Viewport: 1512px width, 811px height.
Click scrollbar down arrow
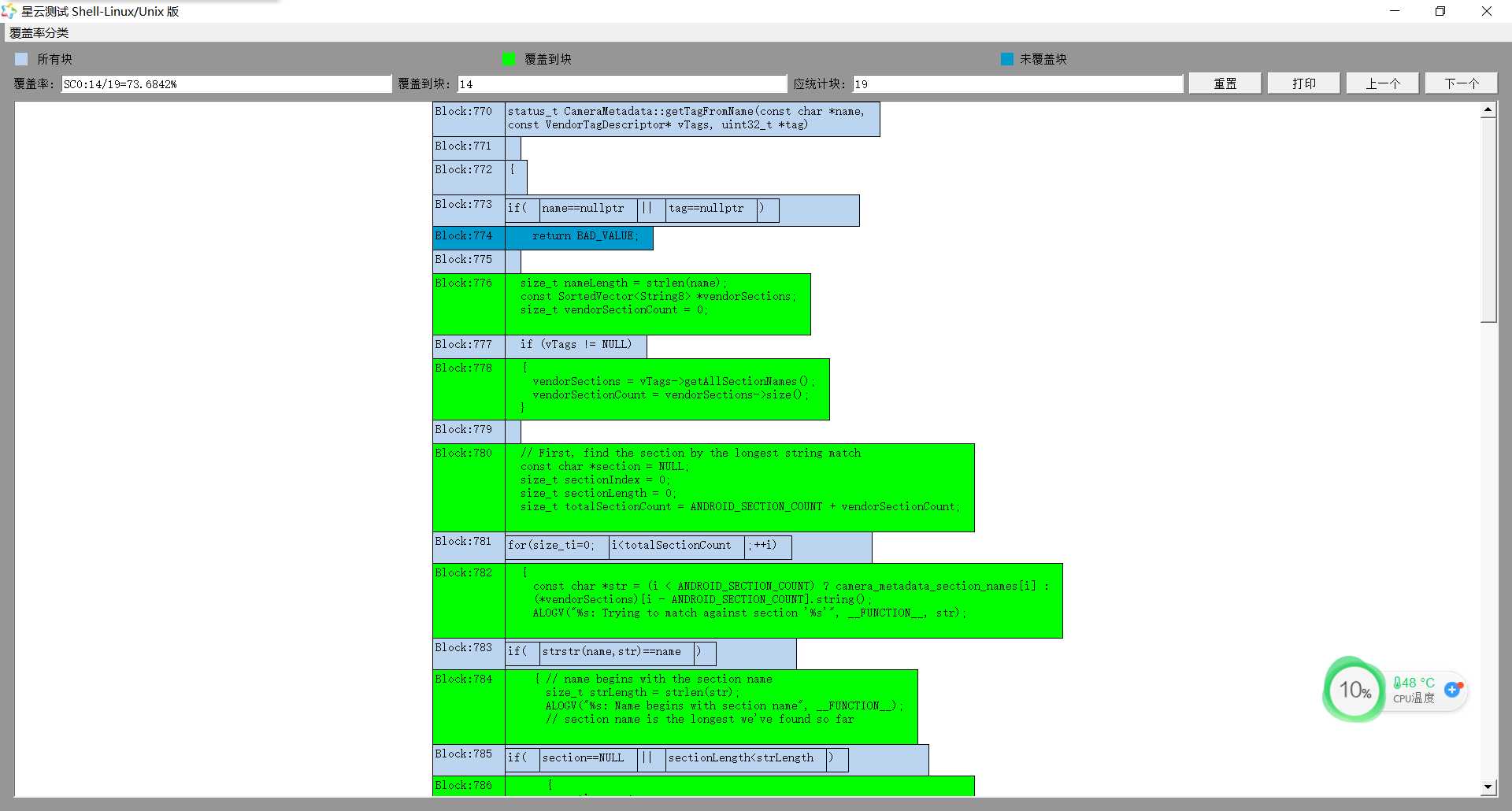[1488, 787]
